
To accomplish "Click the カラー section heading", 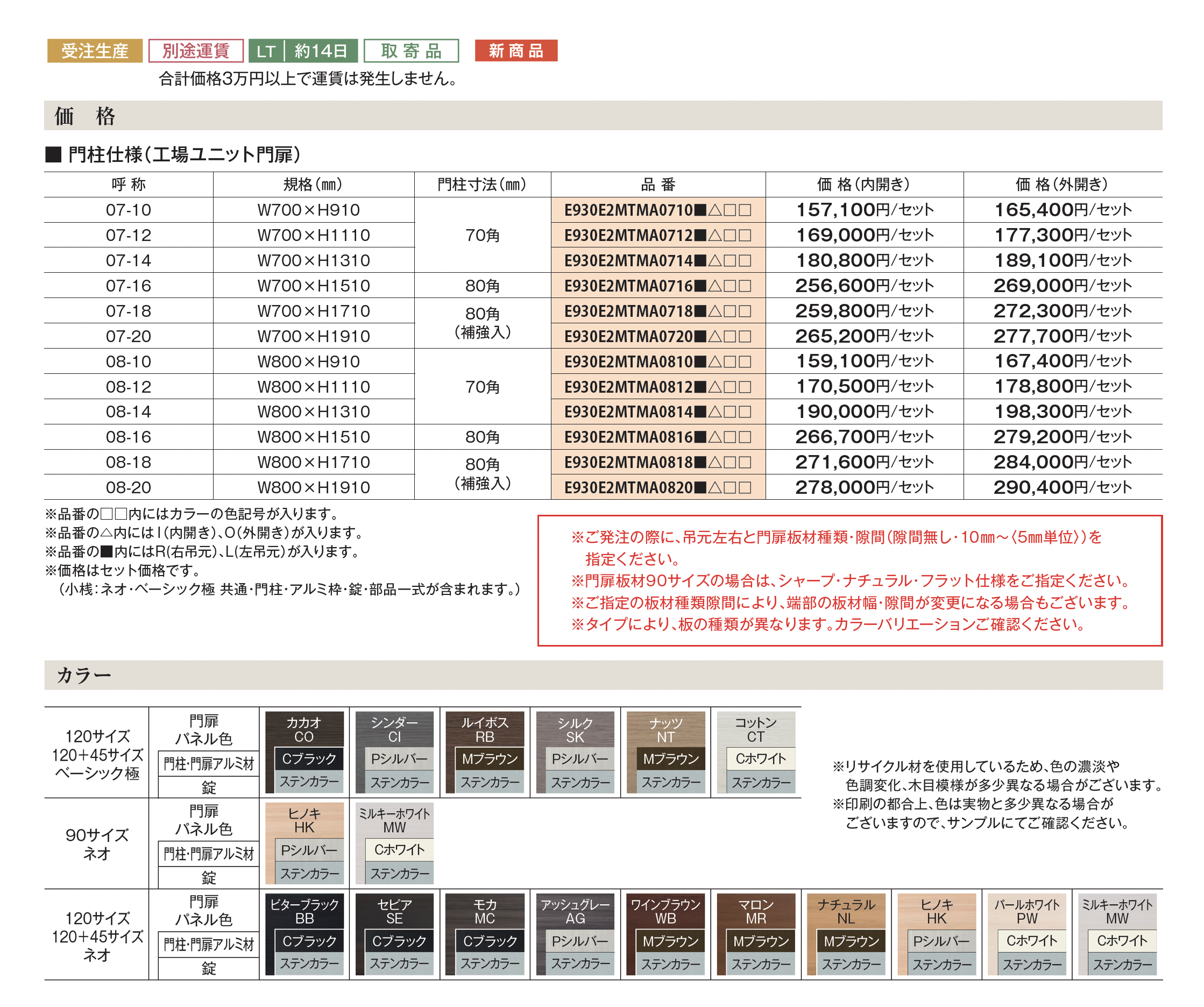I will click(x=84, y=675).
